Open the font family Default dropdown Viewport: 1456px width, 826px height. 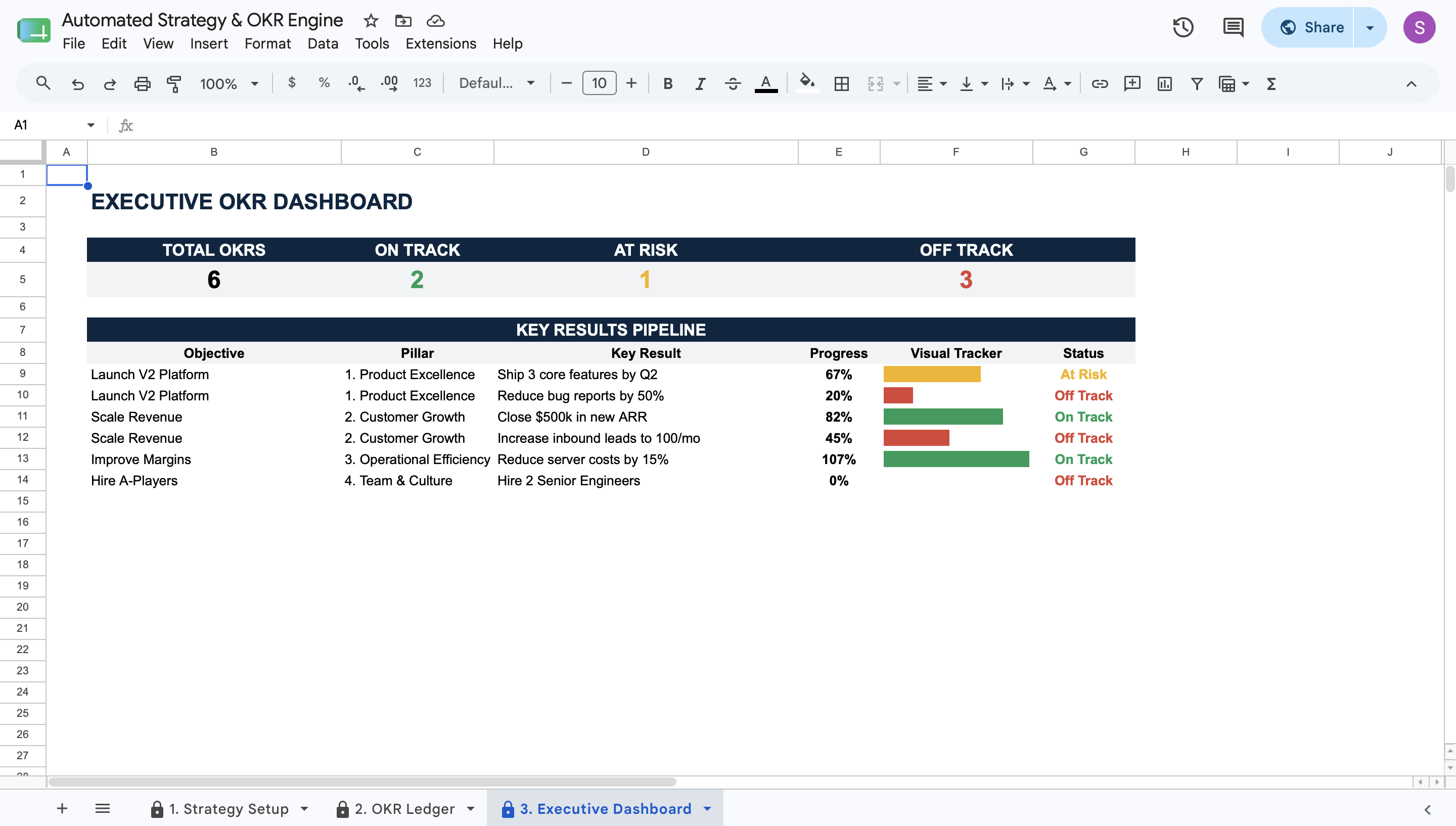pyautogui.click(x=496, y=83)
